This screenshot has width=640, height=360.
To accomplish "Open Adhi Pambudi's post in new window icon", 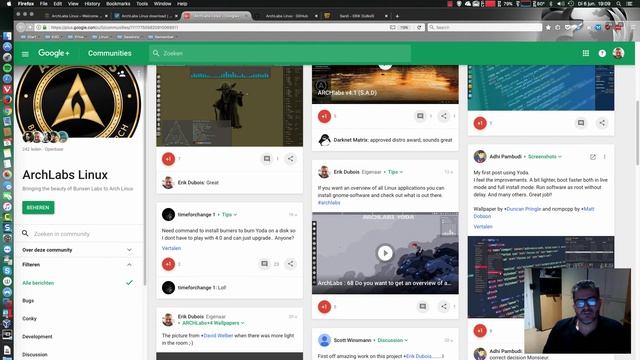I will (593, 157).
